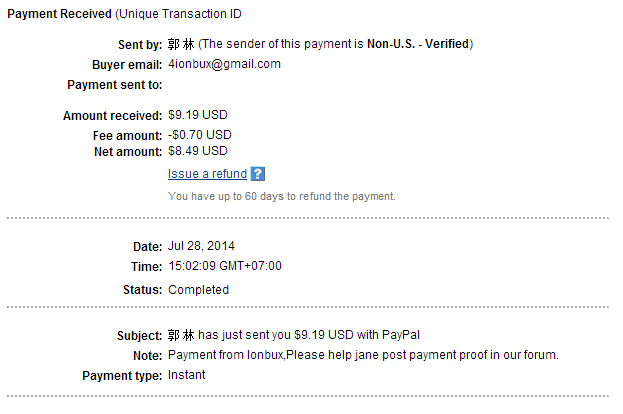Click the 60 days refund notice text

[x=282, y=196]
